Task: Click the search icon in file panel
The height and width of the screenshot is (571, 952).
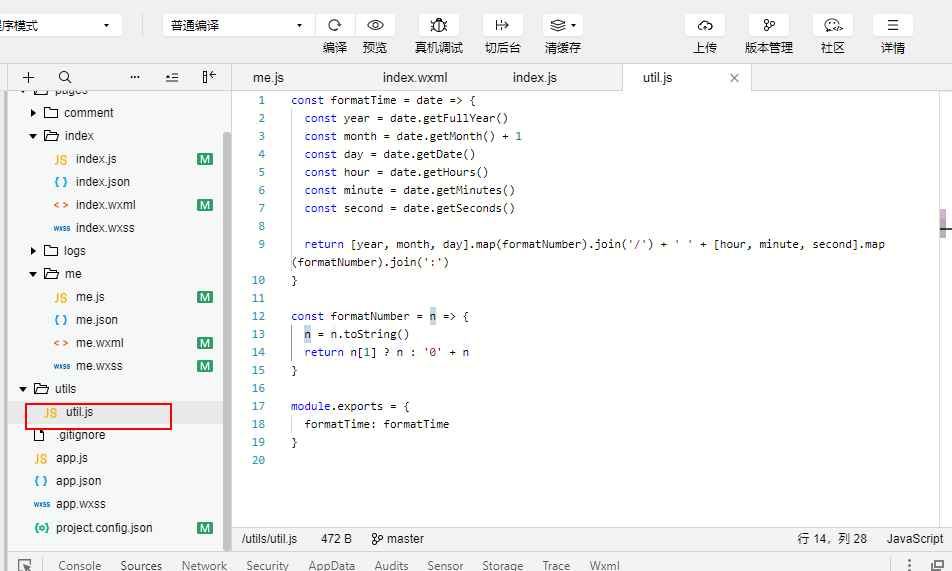Action: (65, 77)
